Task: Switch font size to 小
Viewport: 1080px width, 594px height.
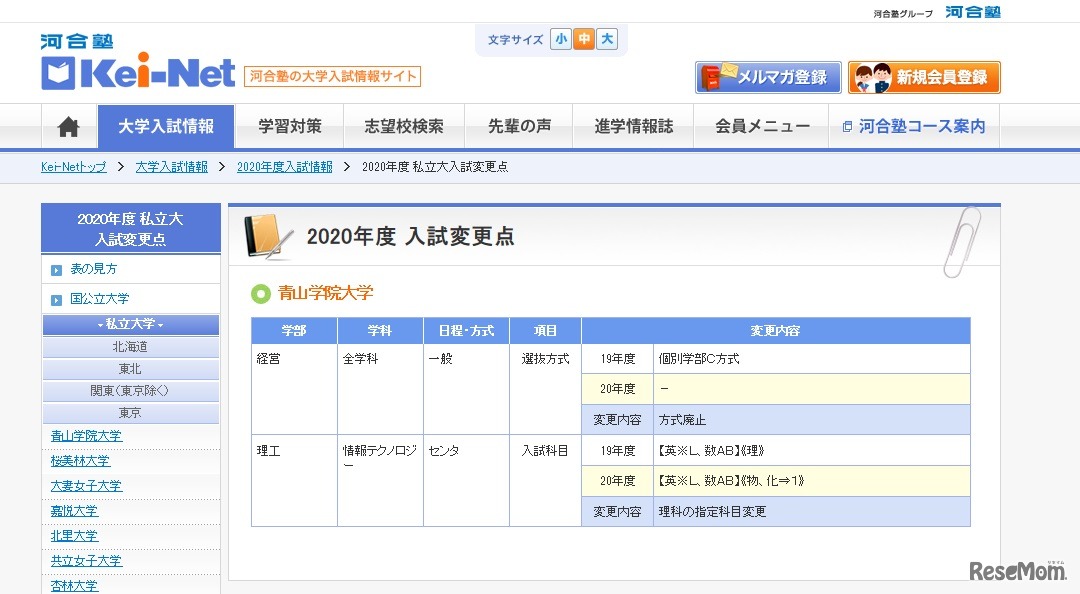Action: click(561, 38)
